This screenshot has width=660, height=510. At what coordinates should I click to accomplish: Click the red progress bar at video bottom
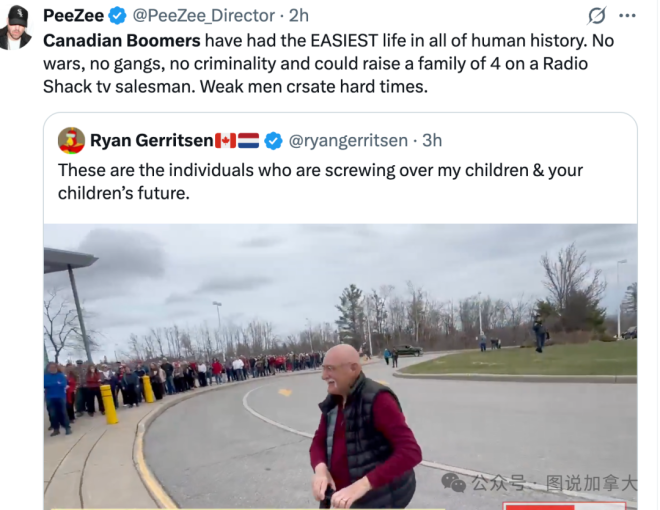(540, 507)
